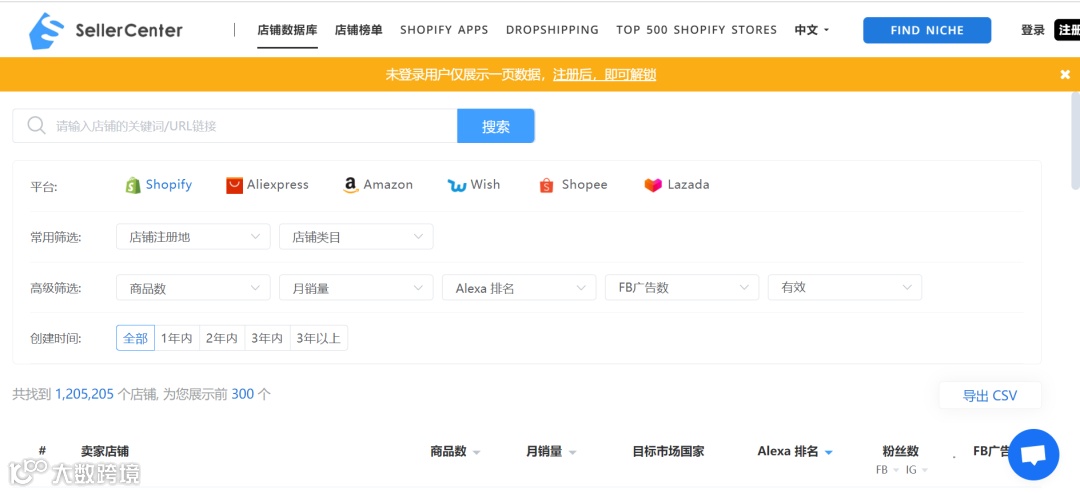Select 3年内 creation time option
Screen dimensions: 1080x493
coord(267,338)
